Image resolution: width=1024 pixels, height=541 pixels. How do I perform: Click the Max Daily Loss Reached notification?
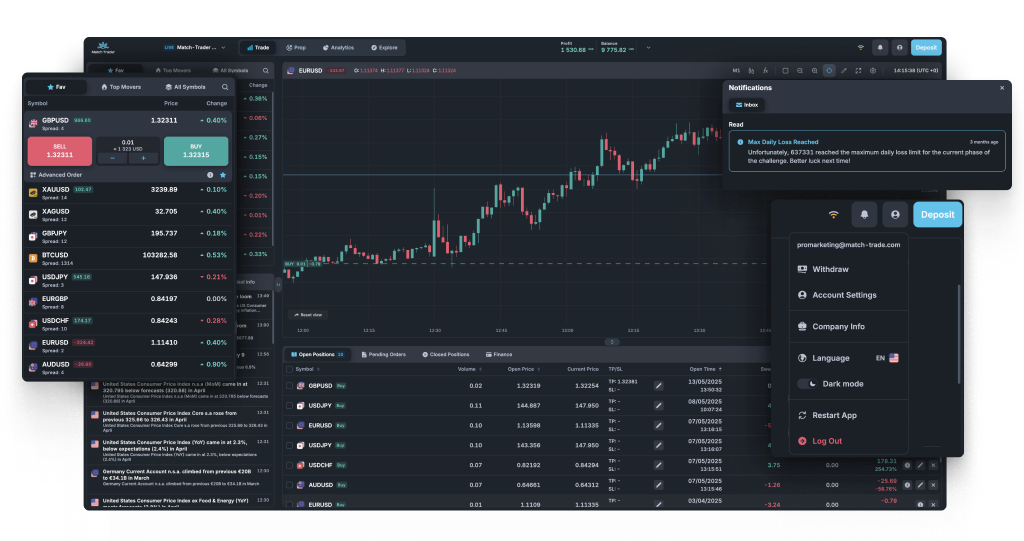point(866,151)
